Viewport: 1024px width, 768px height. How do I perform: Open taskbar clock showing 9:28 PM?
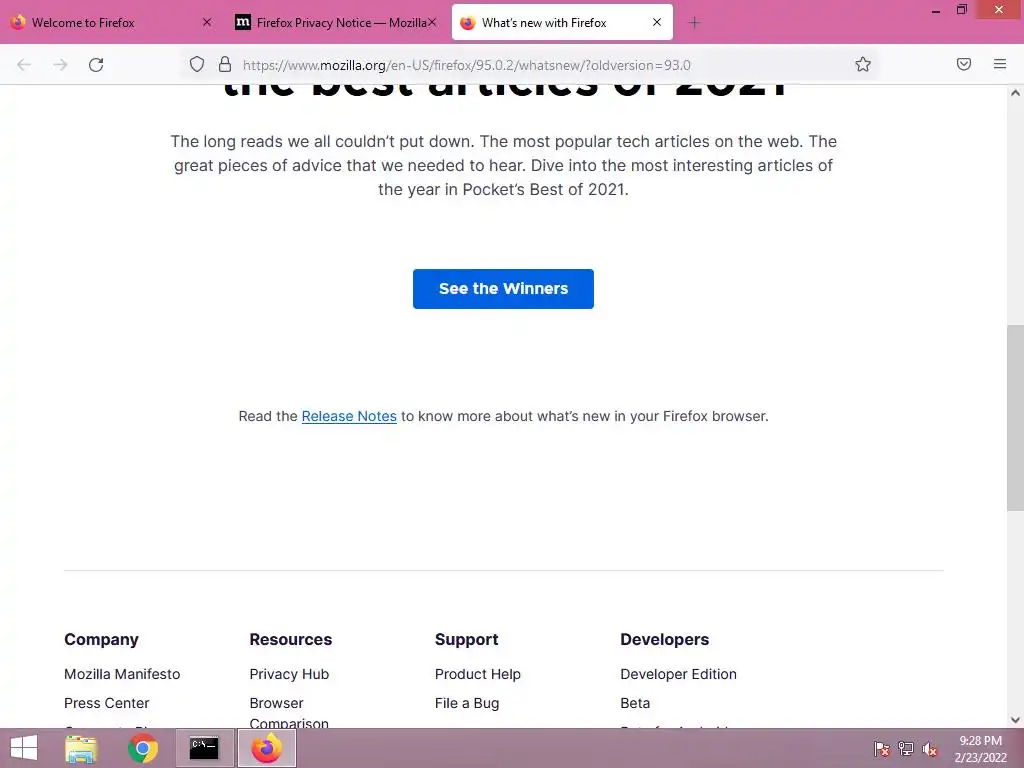980,748
